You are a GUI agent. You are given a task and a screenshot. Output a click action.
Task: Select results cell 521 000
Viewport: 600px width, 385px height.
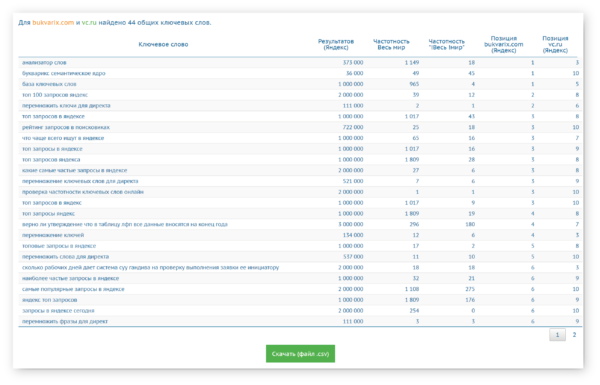(353, 181)
